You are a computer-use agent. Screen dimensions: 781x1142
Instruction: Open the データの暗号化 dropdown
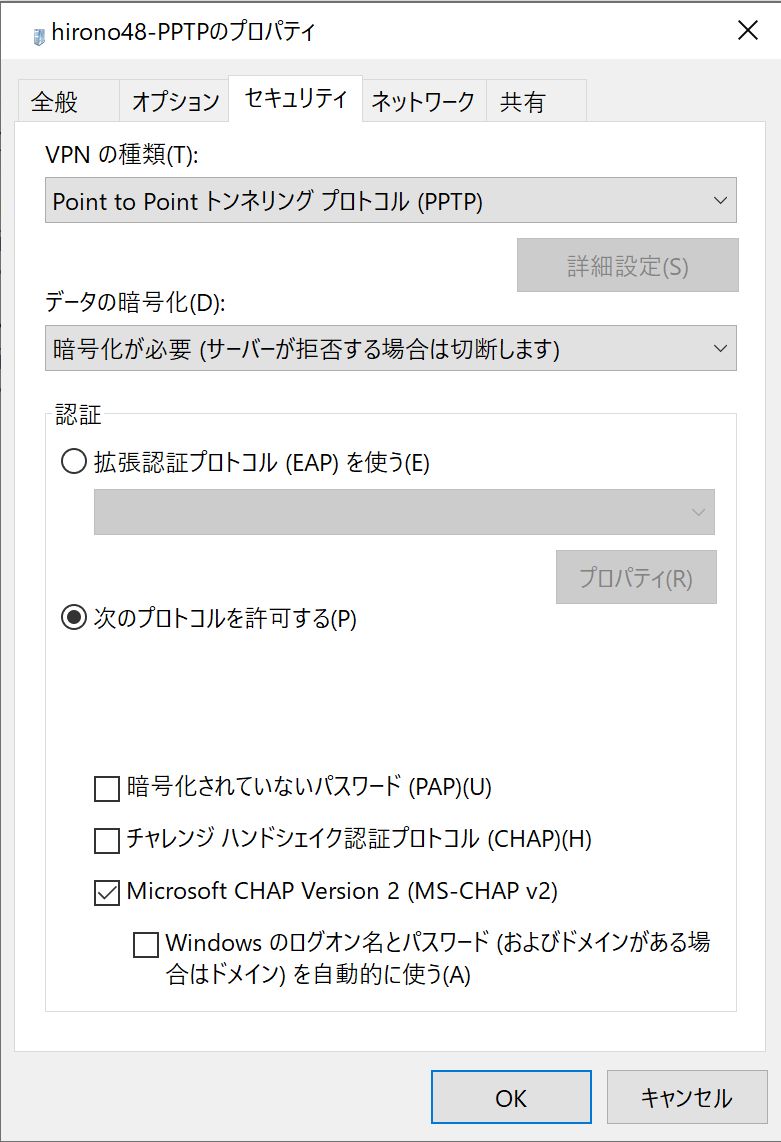pyautogui.click(x=391, y=349)
